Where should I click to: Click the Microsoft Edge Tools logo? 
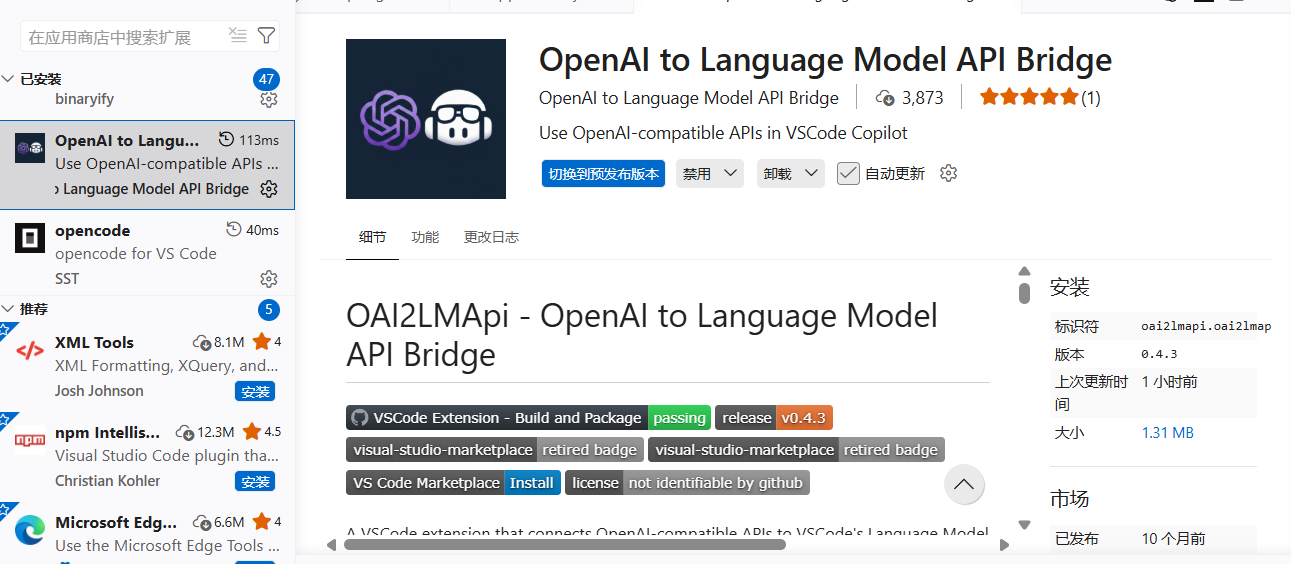click(x=30, y=530)
